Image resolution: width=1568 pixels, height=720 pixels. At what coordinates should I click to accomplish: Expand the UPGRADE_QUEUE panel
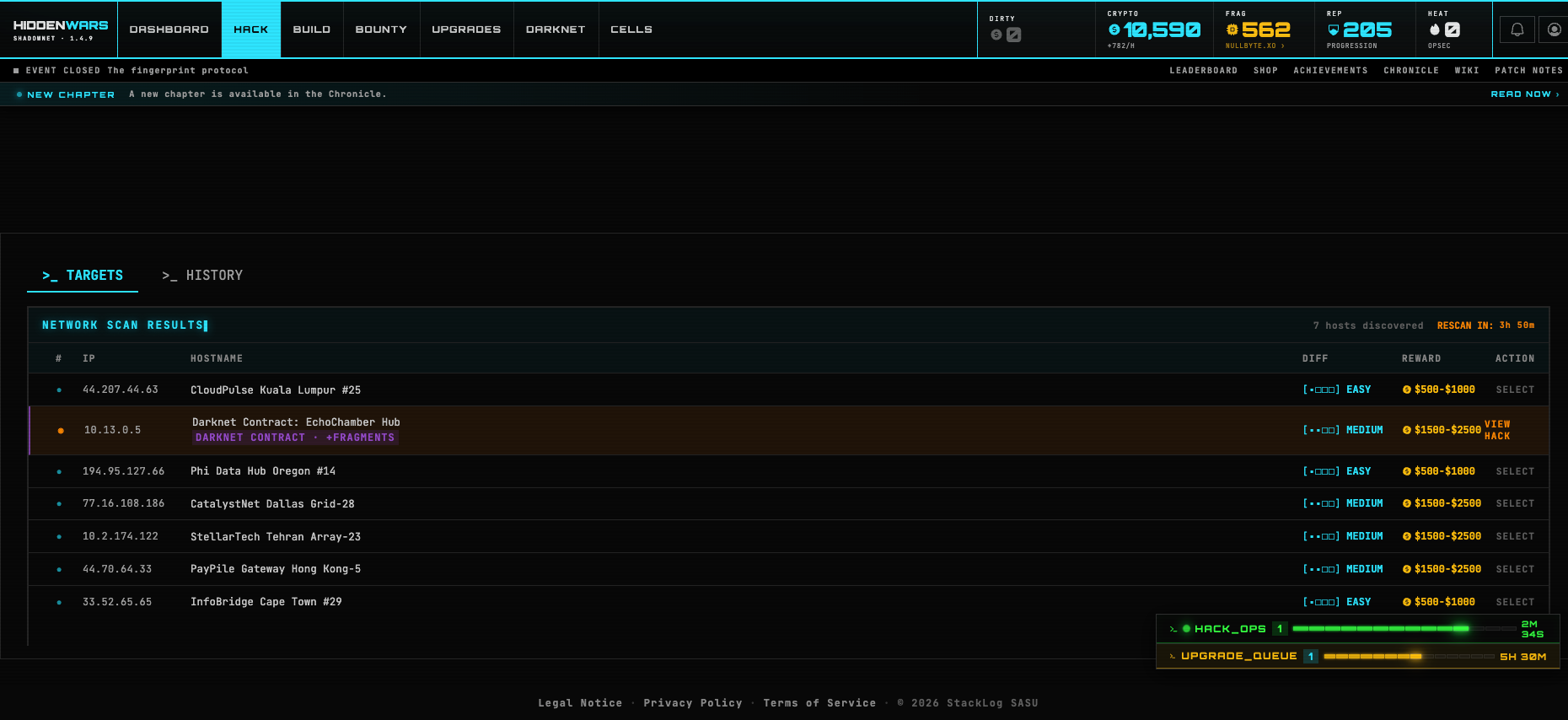1357,656
